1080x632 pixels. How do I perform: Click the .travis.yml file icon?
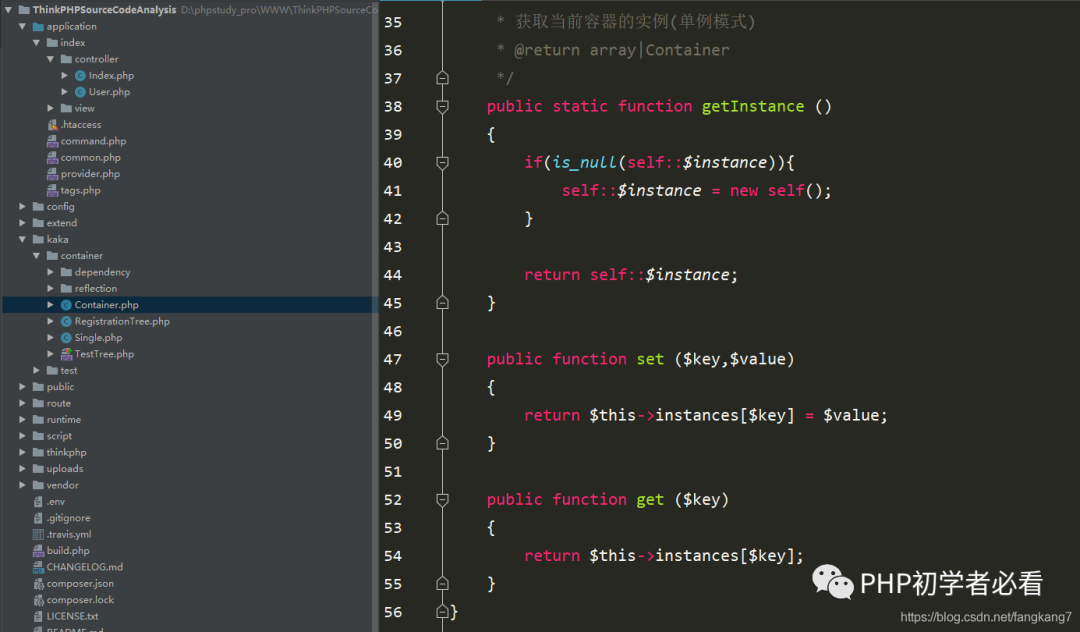(x=39, y=534)
